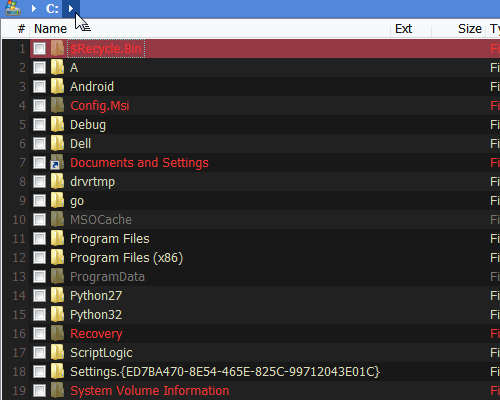
Task: Check the box for $Recycle.Bin
Action: (x=39, y=49)
